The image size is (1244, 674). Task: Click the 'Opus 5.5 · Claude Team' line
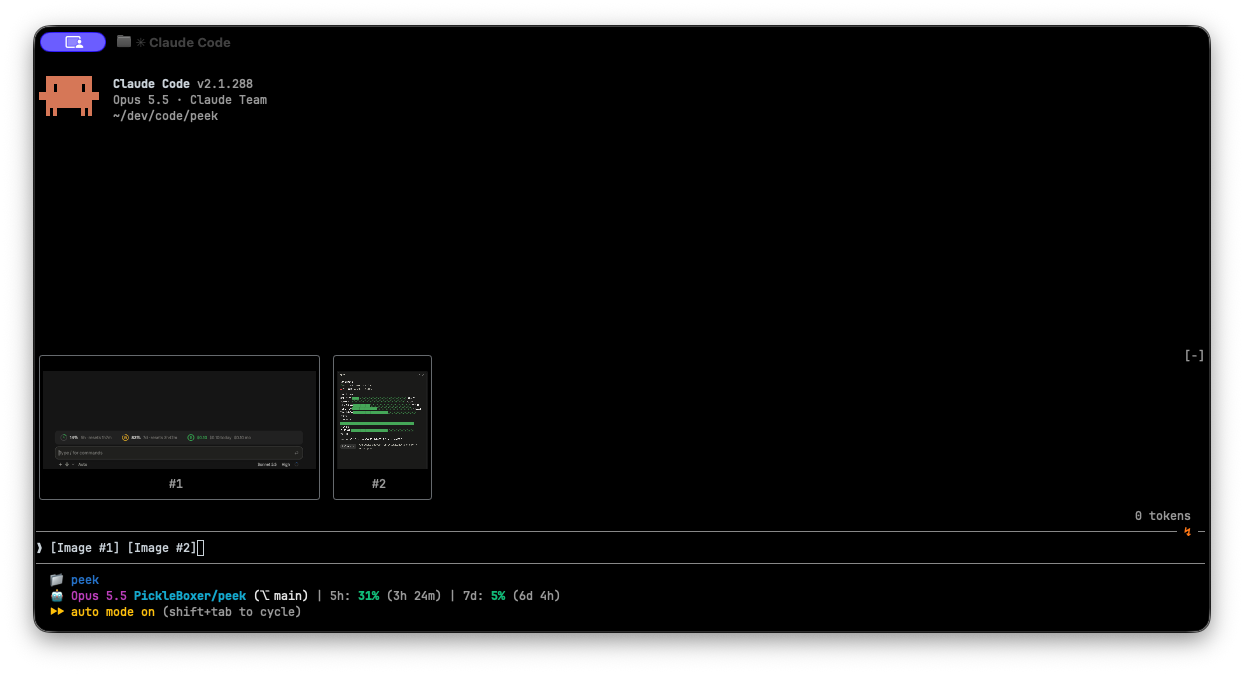190,100
